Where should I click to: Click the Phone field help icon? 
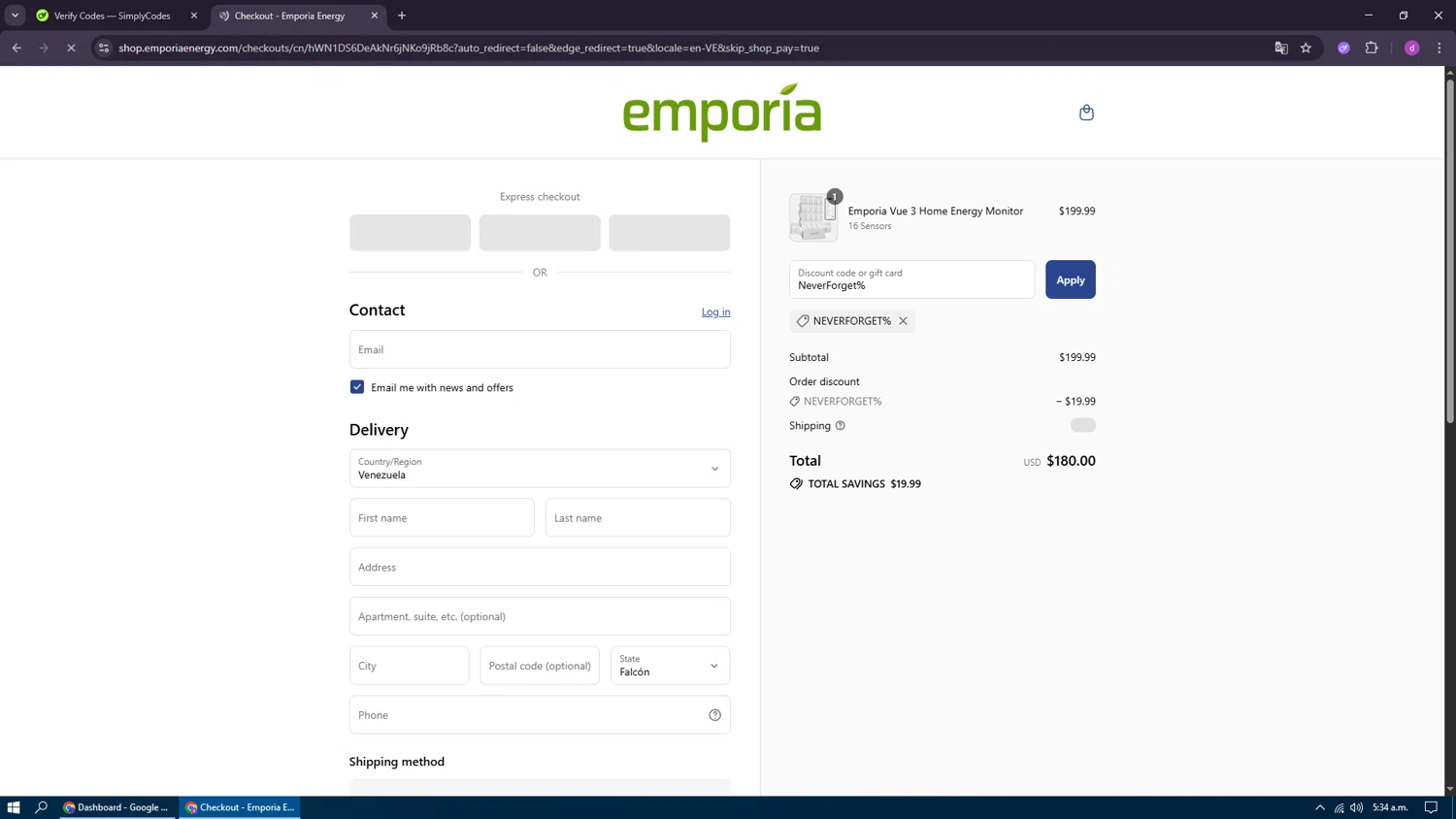[714, 715]
